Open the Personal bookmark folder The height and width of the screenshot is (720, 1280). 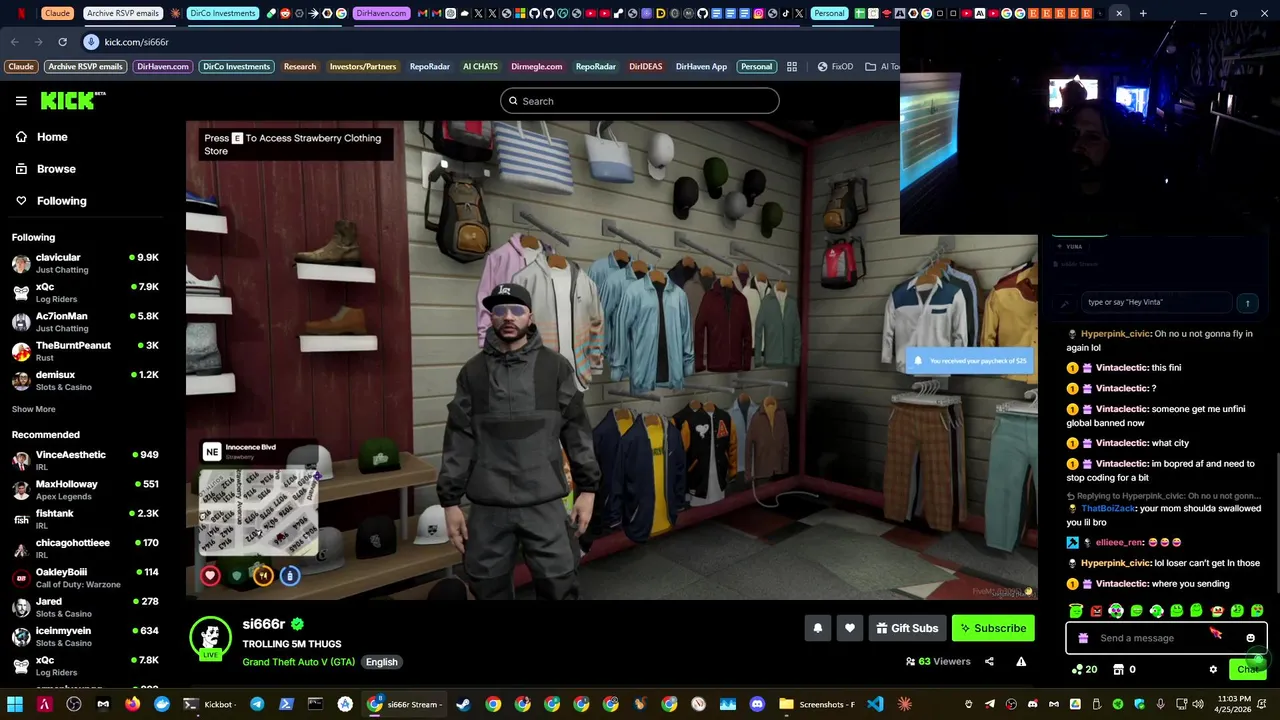click(x=756, y=67)
